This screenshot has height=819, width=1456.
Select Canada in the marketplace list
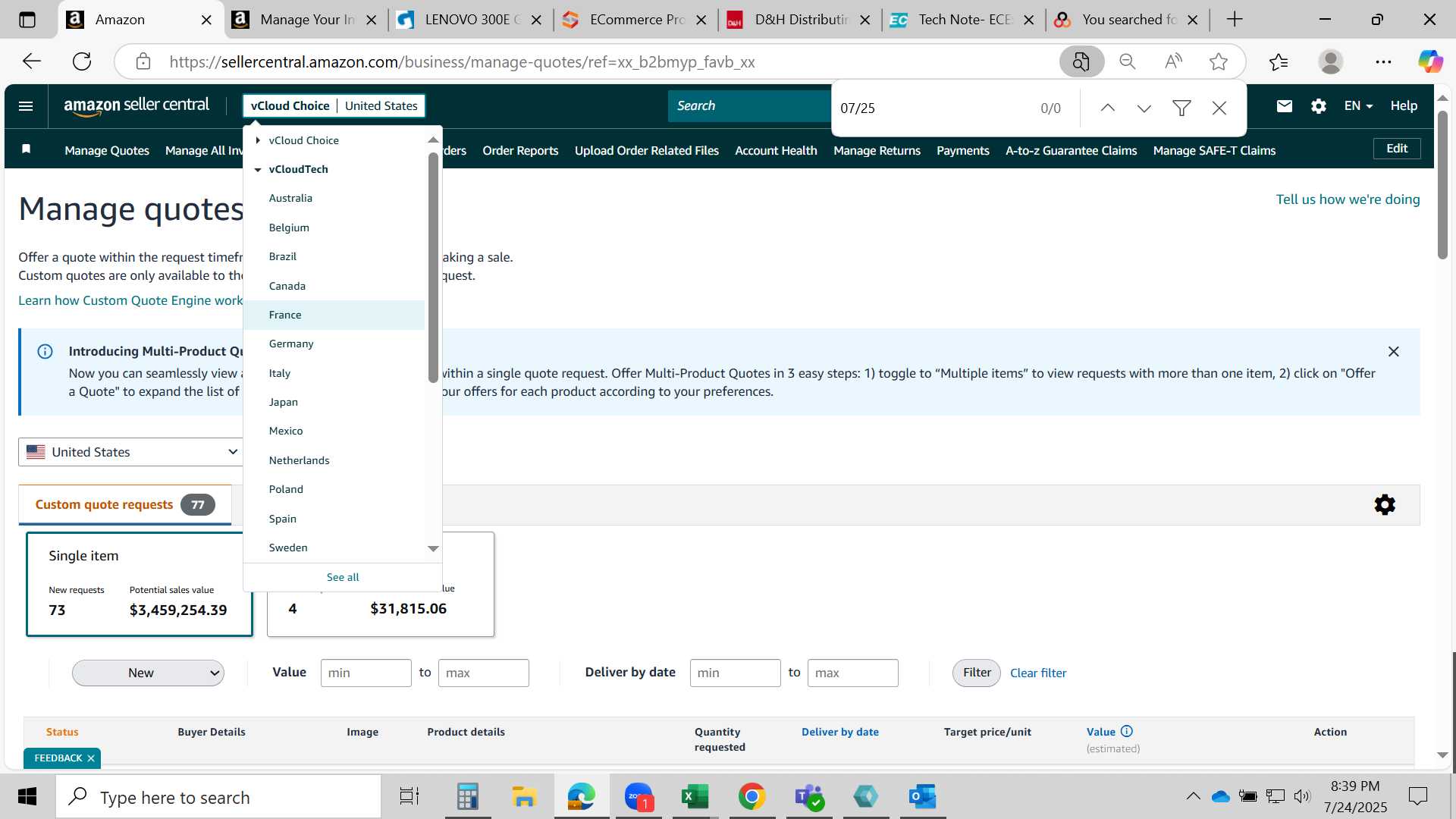(334, 286)
